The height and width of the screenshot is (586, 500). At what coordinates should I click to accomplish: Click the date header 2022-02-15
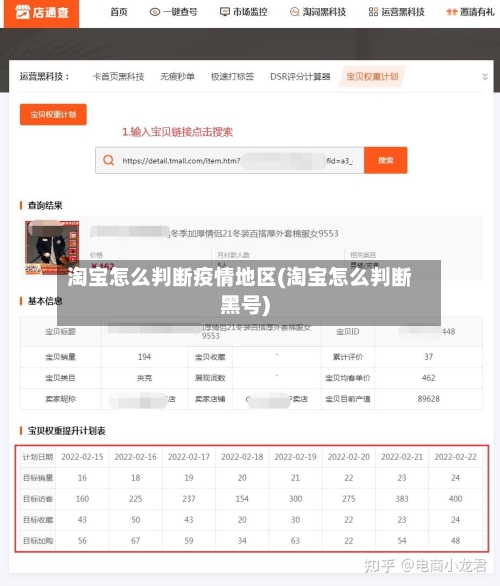click(x=82, y=457)
